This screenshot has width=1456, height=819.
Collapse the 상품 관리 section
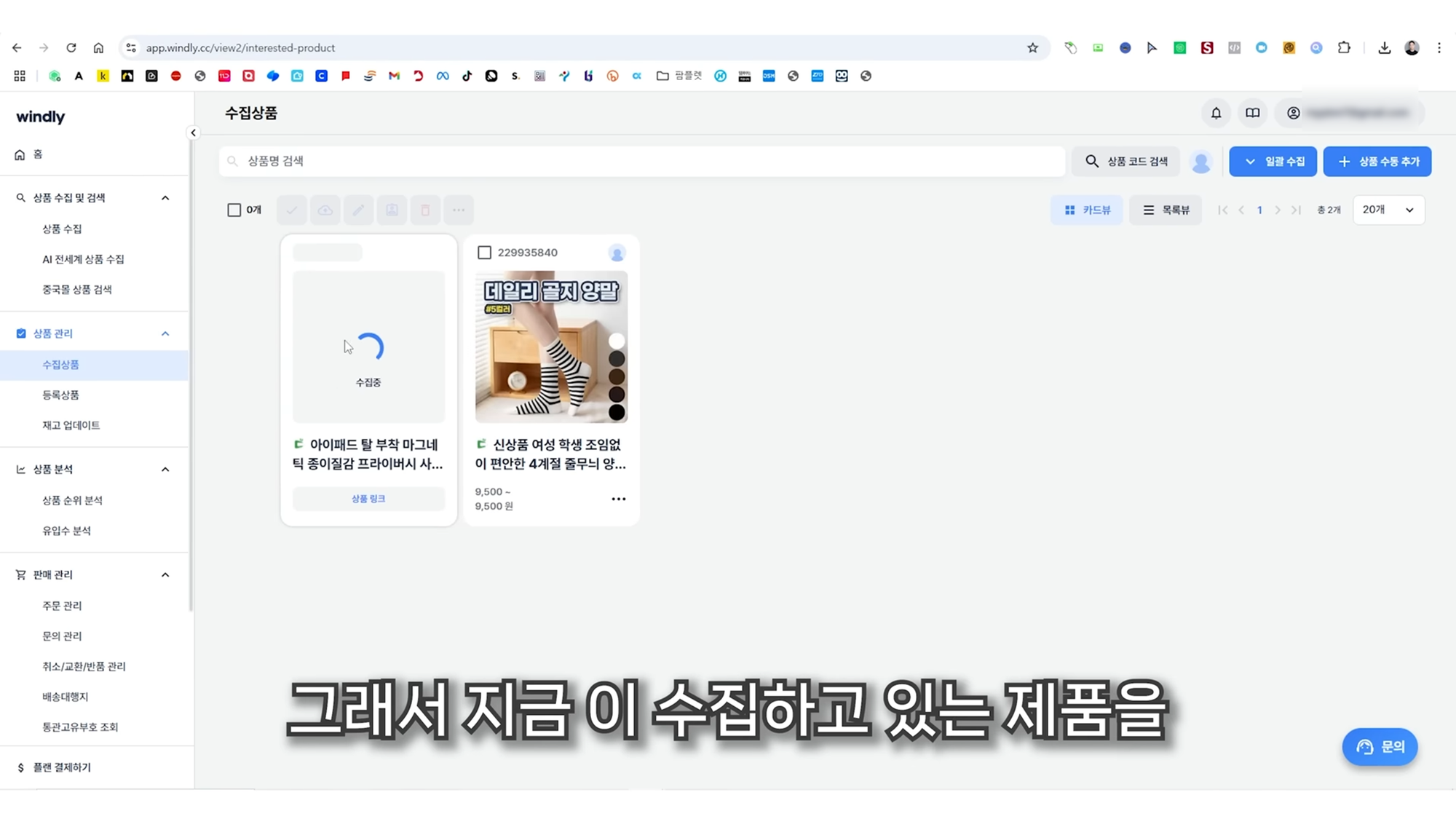(165, 333)
